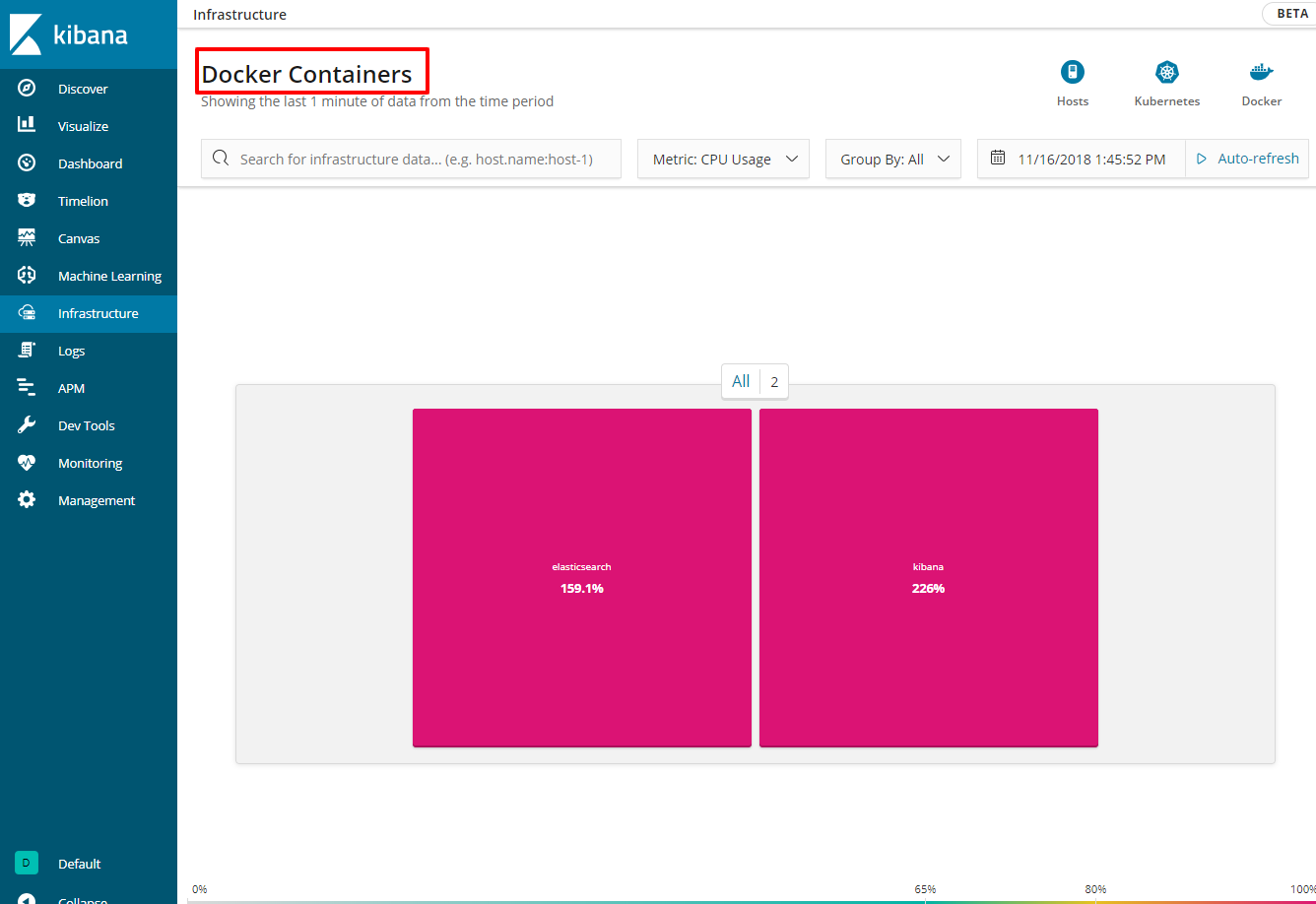Focus the infrastructure search field
The height and width of the screenshot is (904, 1316).
pyautogui.click(x=411, y=159)
